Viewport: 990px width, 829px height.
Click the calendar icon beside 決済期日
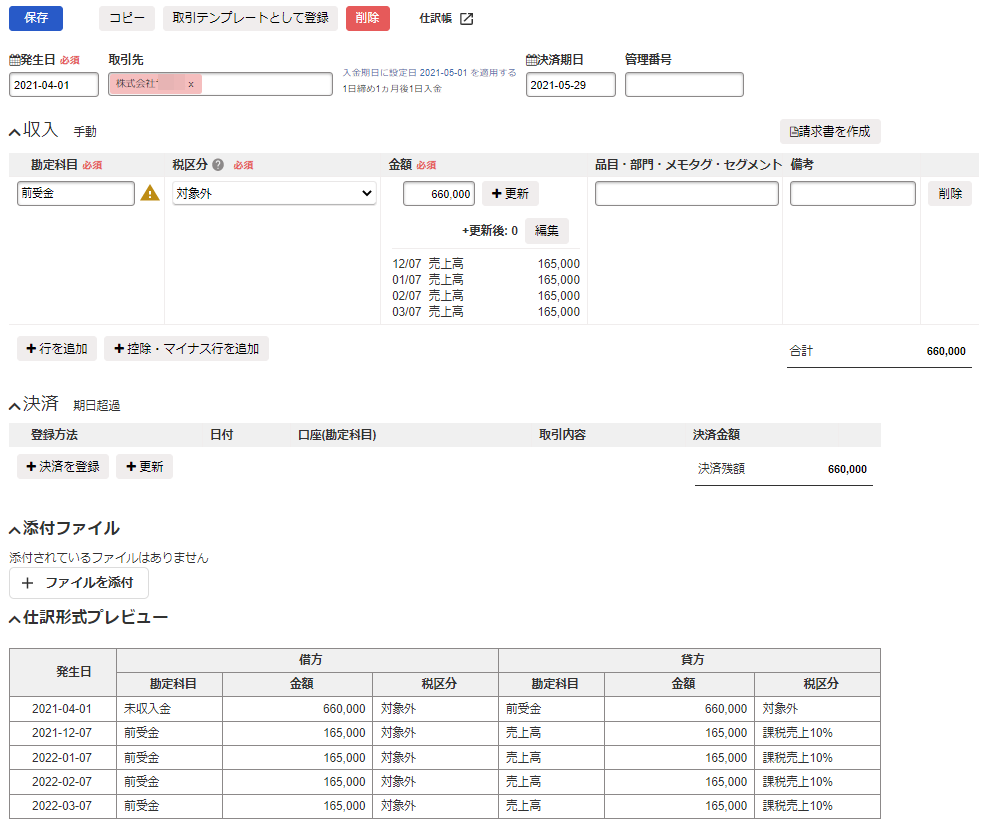pos(532,60)
